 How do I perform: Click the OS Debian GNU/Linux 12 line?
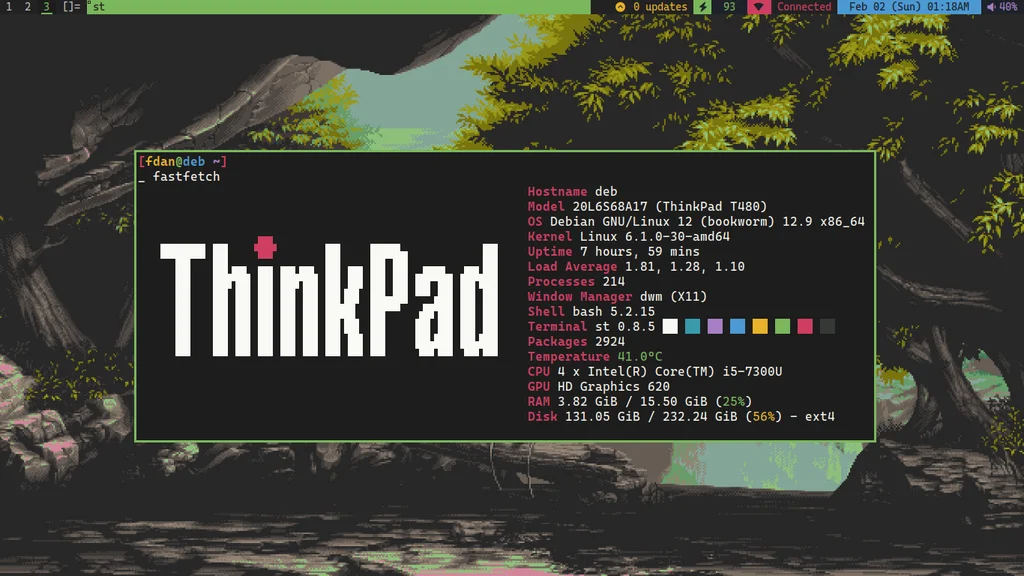(x=696, y=221)
